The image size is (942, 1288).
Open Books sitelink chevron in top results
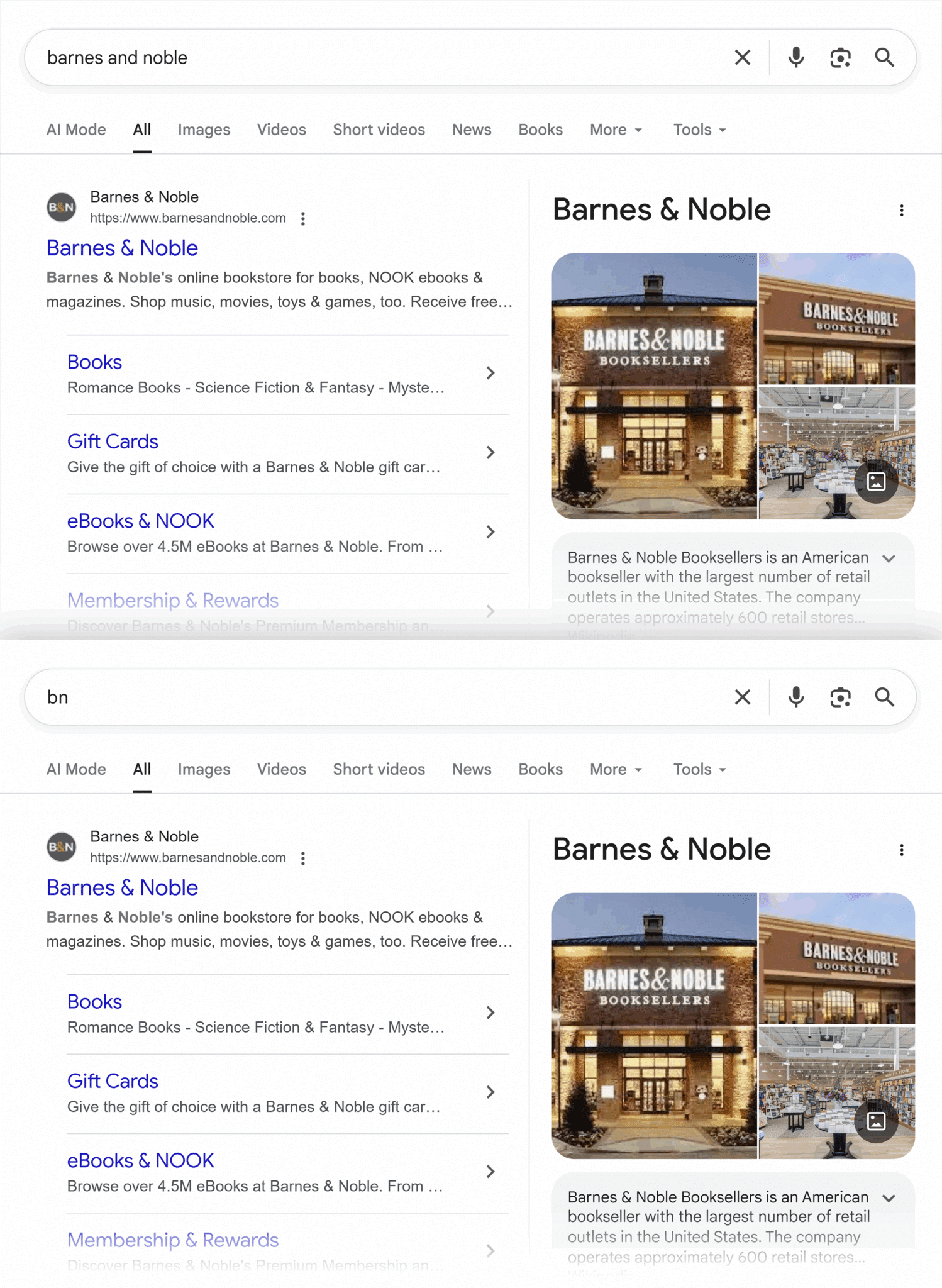tap(490, 374)
